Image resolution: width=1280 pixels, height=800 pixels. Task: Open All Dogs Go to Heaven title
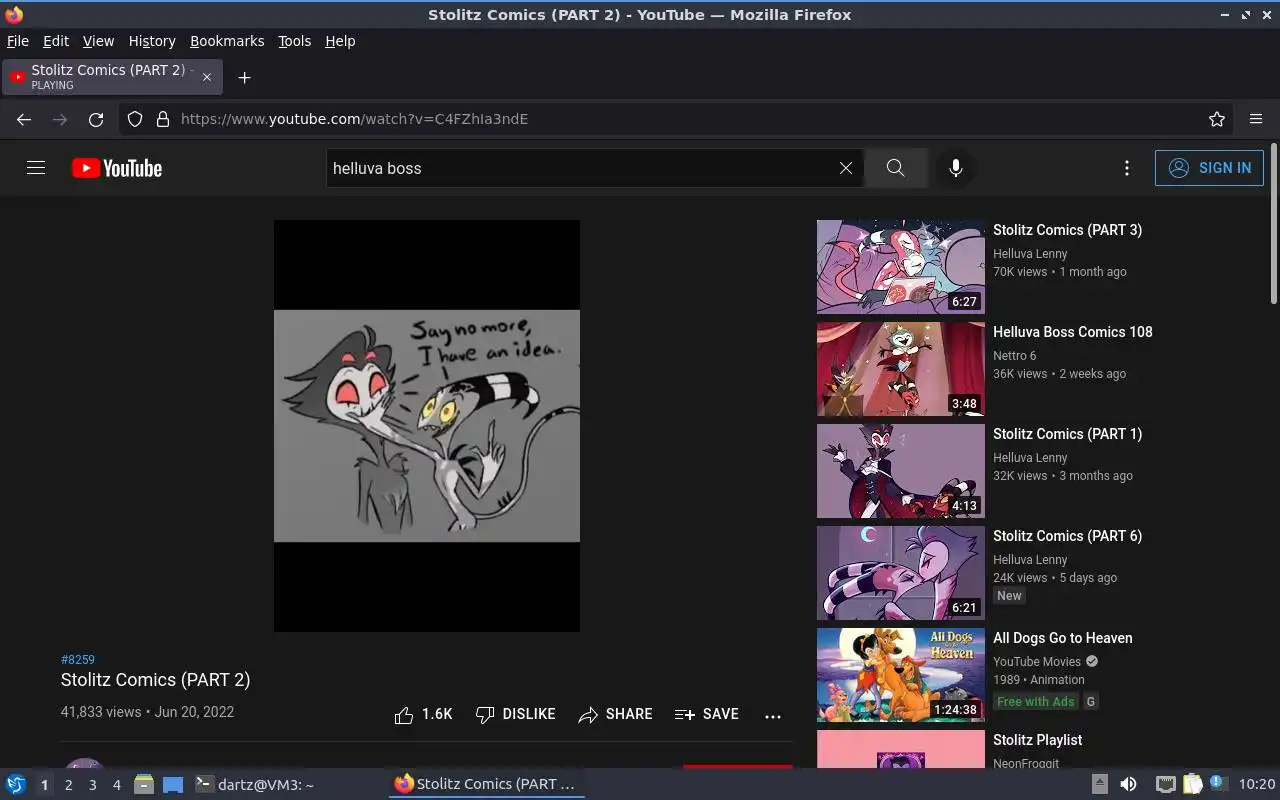(x=1062, y=638)
